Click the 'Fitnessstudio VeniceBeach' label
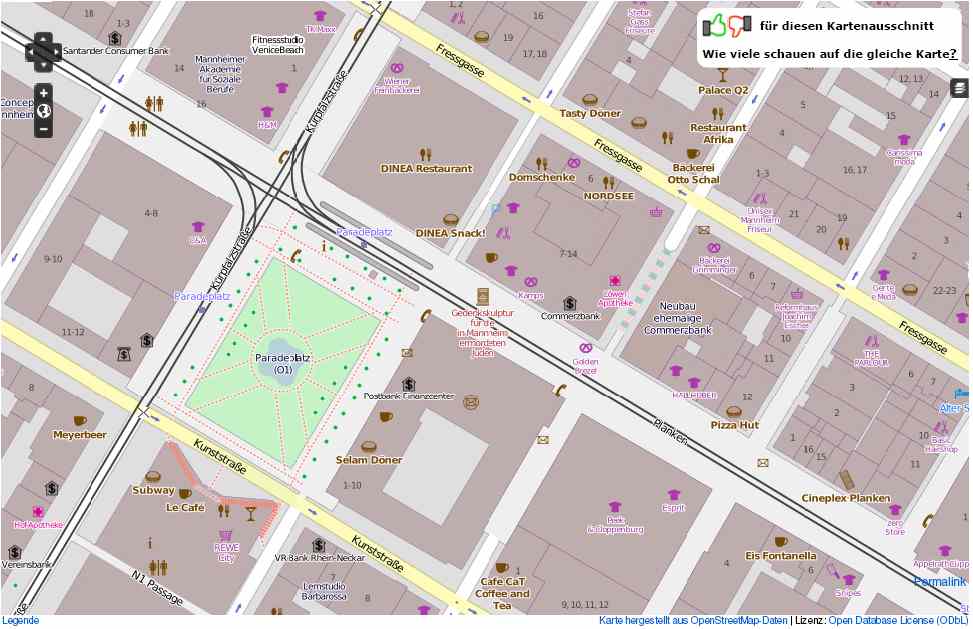 coord(278,45)
